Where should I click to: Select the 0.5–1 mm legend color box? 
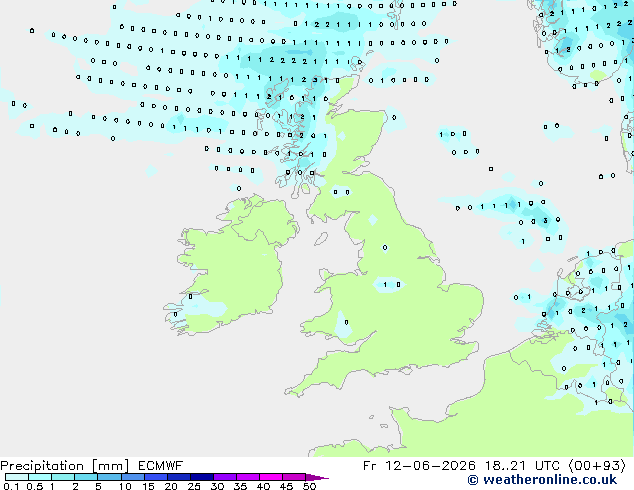(x=40, y=477)
